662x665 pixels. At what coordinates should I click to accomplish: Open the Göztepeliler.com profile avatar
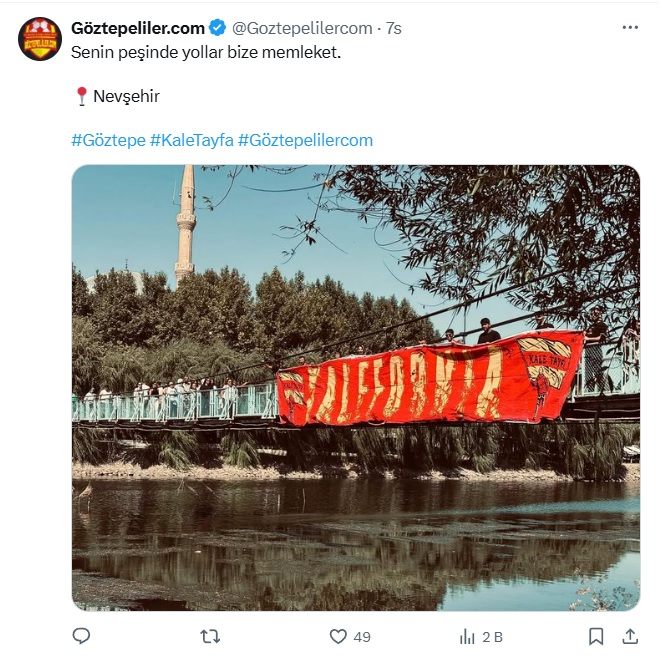click(x=40, y=39)
